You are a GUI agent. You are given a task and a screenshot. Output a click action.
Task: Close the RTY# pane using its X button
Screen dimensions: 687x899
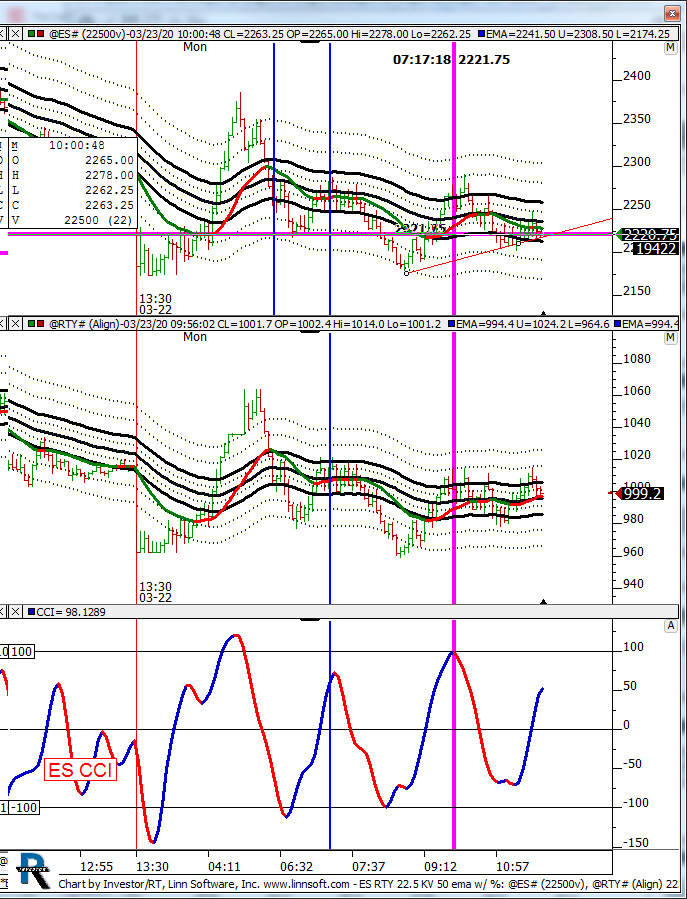click(x=14, y=323)
